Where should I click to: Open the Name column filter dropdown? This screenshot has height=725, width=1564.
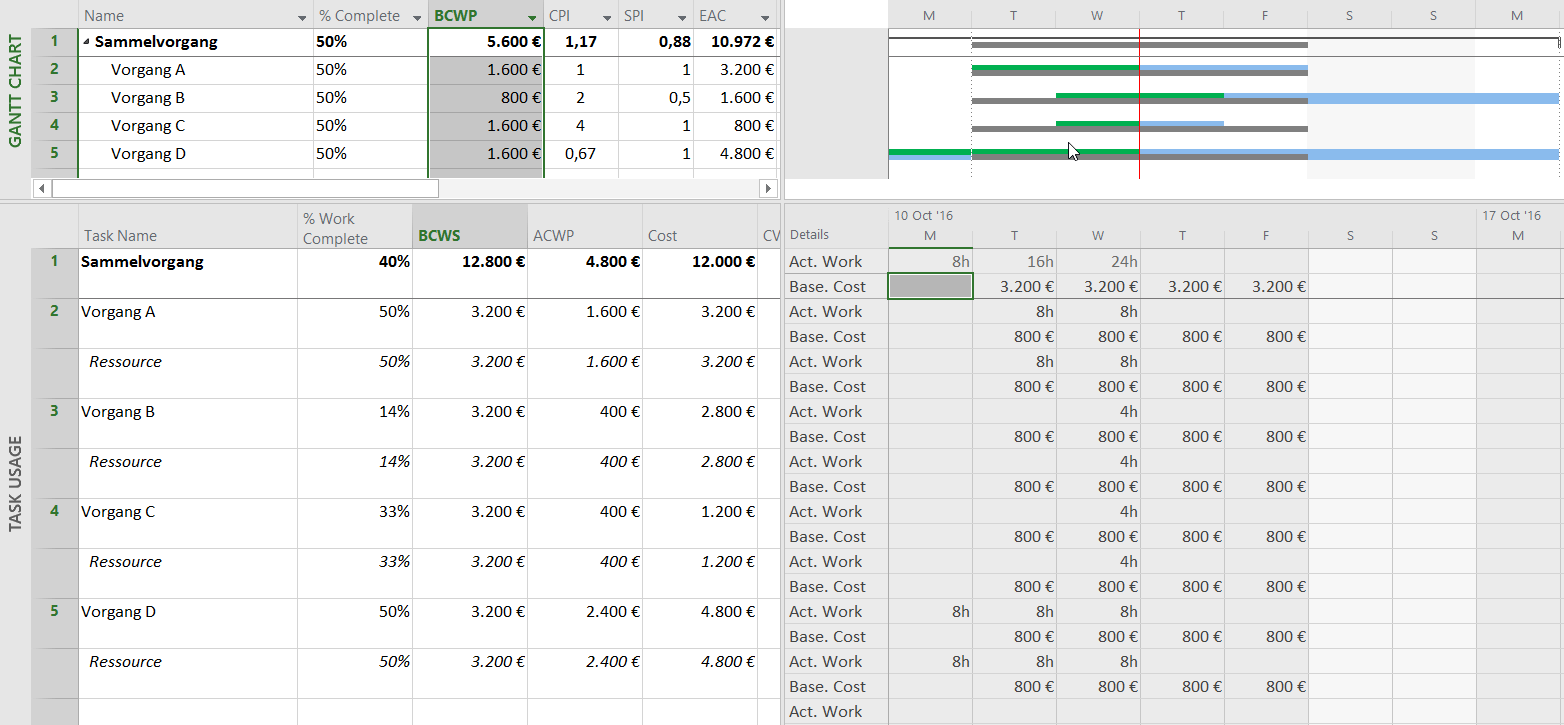(x=302, y=16)
